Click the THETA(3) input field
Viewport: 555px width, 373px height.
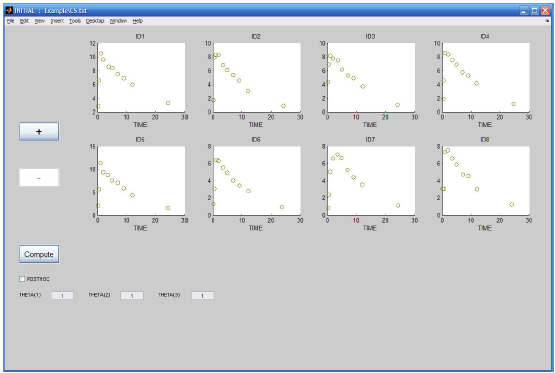pyautogui.click(x=202, y=295)
